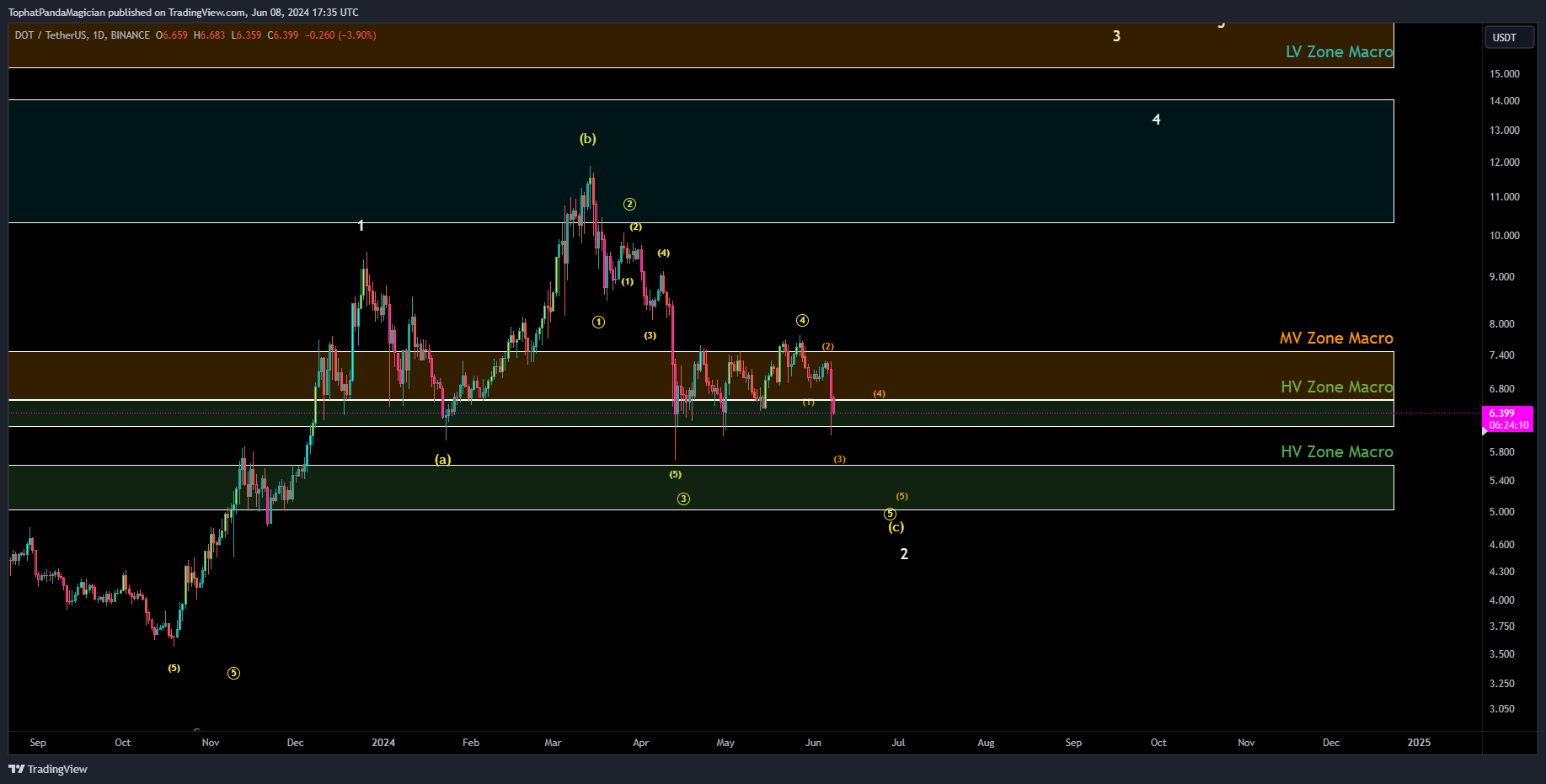
Task: Click the Jun label on the time axis
Action: [x=813, y=743]
